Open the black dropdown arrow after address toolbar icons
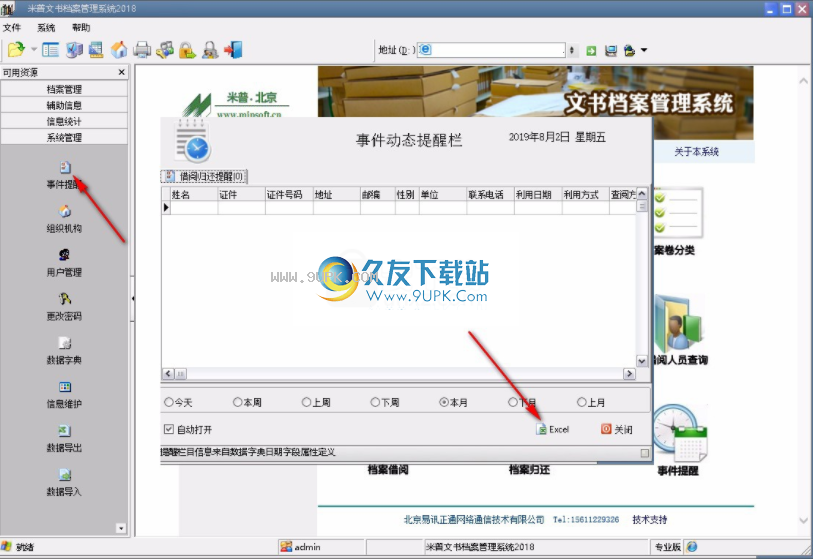 tap(644, 50)
